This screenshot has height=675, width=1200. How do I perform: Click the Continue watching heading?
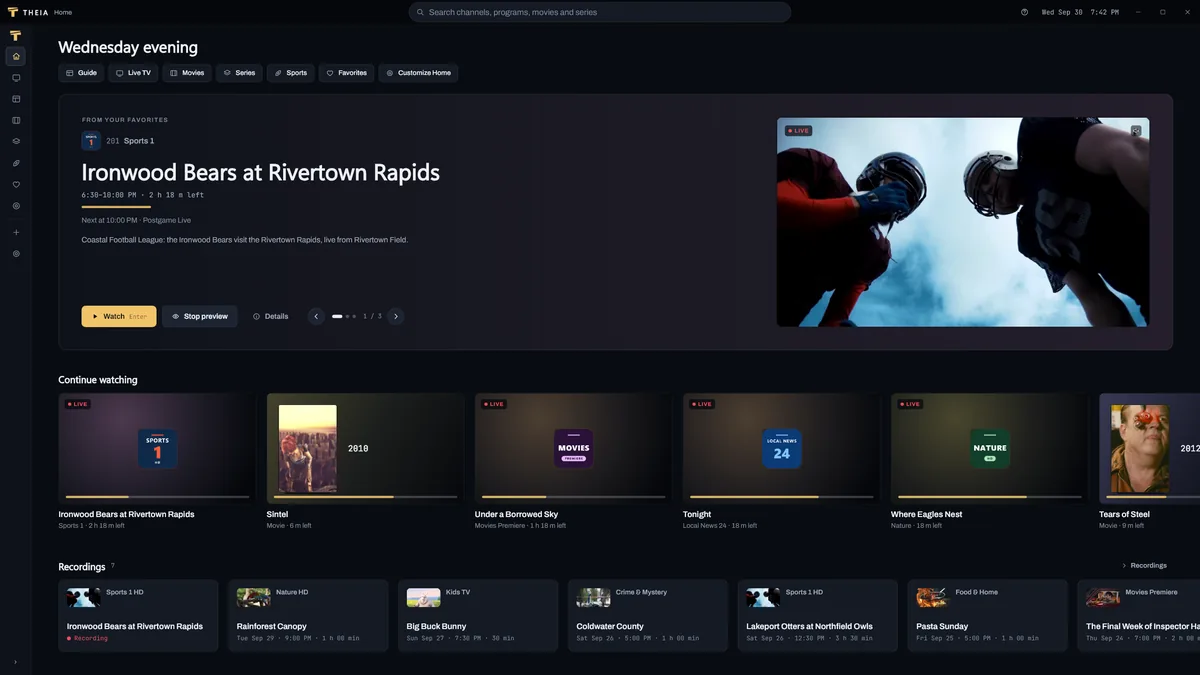(x=98, y=380)
